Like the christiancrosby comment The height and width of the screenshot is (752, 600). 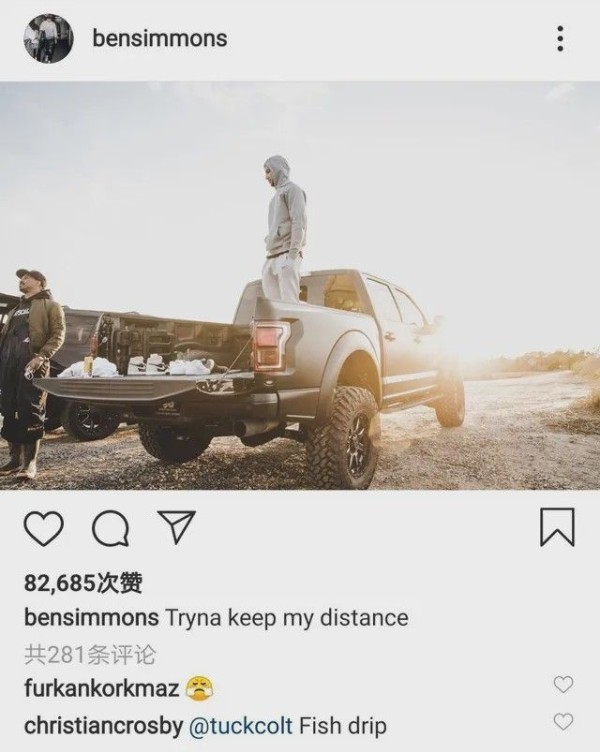tap(563, 721)
